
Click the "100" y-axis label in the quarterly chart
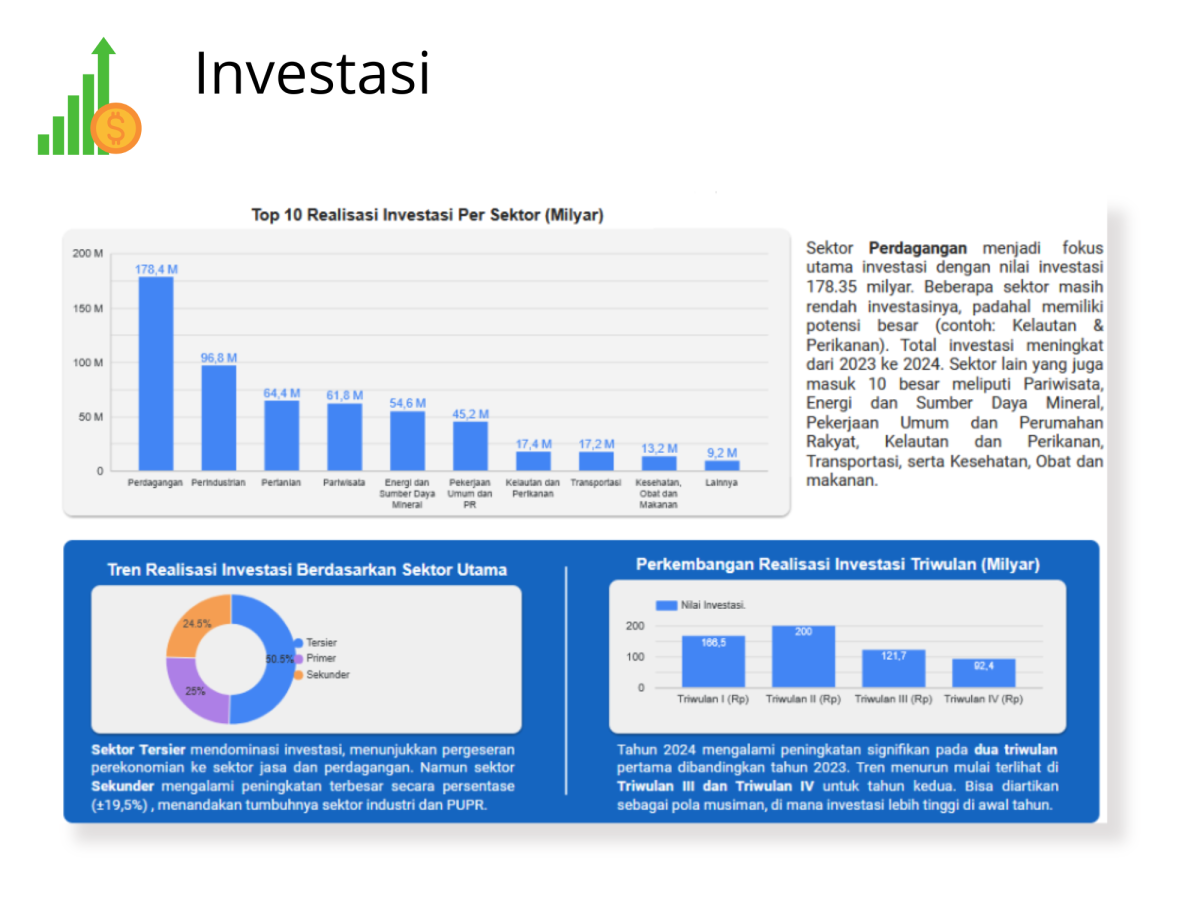(635, 657)
